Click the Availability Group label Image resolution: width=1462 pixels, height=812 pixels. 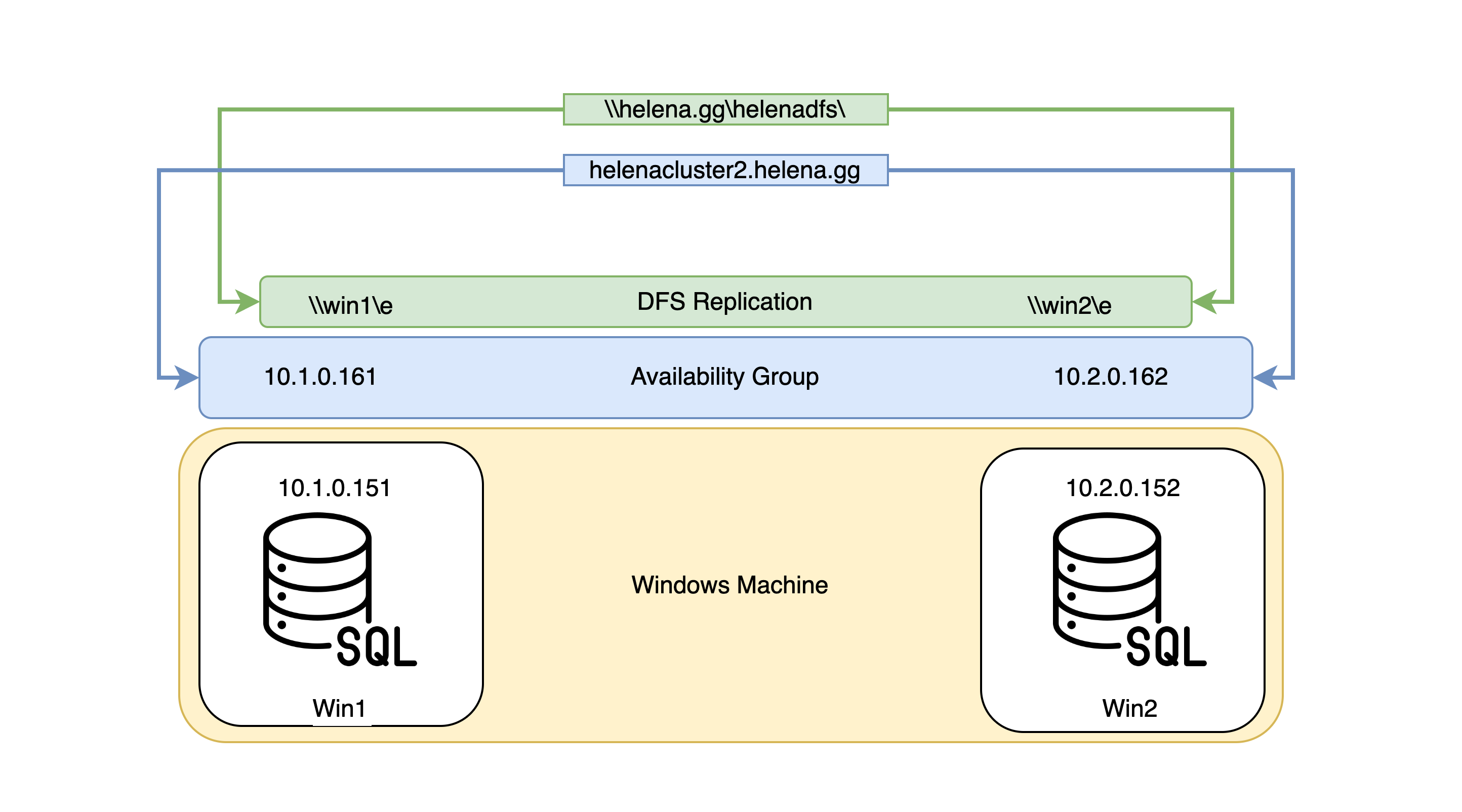coord(724,376)
